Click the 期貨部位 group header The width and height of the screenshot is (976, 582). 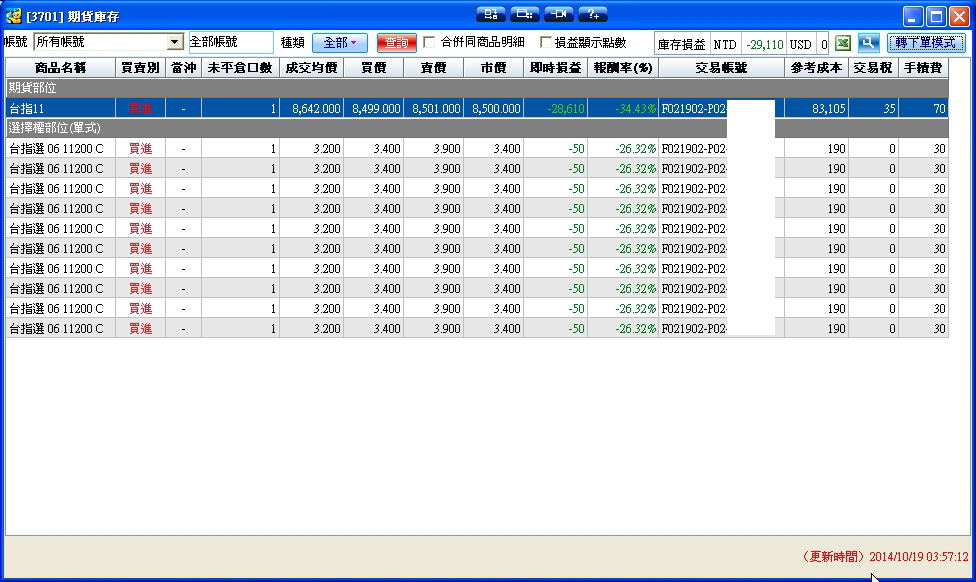(x=477, y=88)
